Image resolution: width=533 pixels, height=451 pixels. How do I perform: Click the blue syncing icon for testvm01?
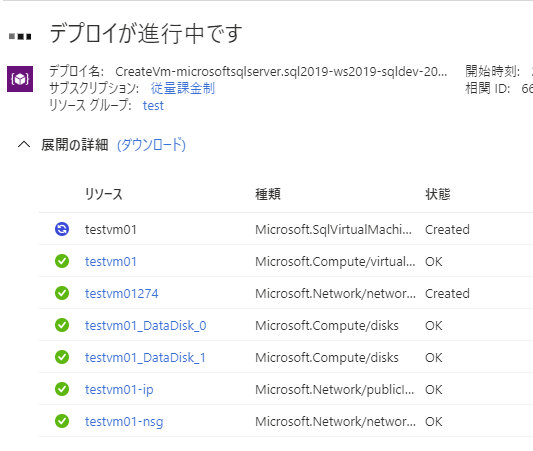point(62,229)
